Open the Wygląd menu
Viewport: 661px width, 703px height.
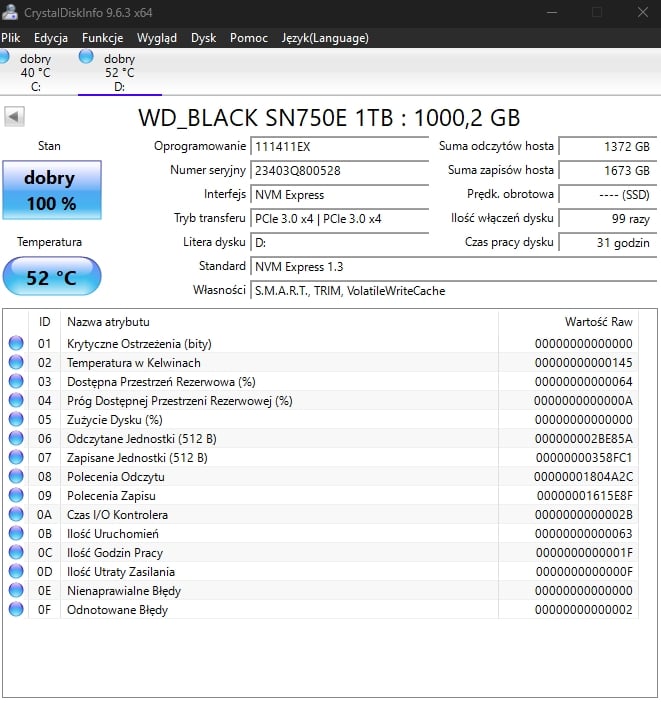point(157,38)
